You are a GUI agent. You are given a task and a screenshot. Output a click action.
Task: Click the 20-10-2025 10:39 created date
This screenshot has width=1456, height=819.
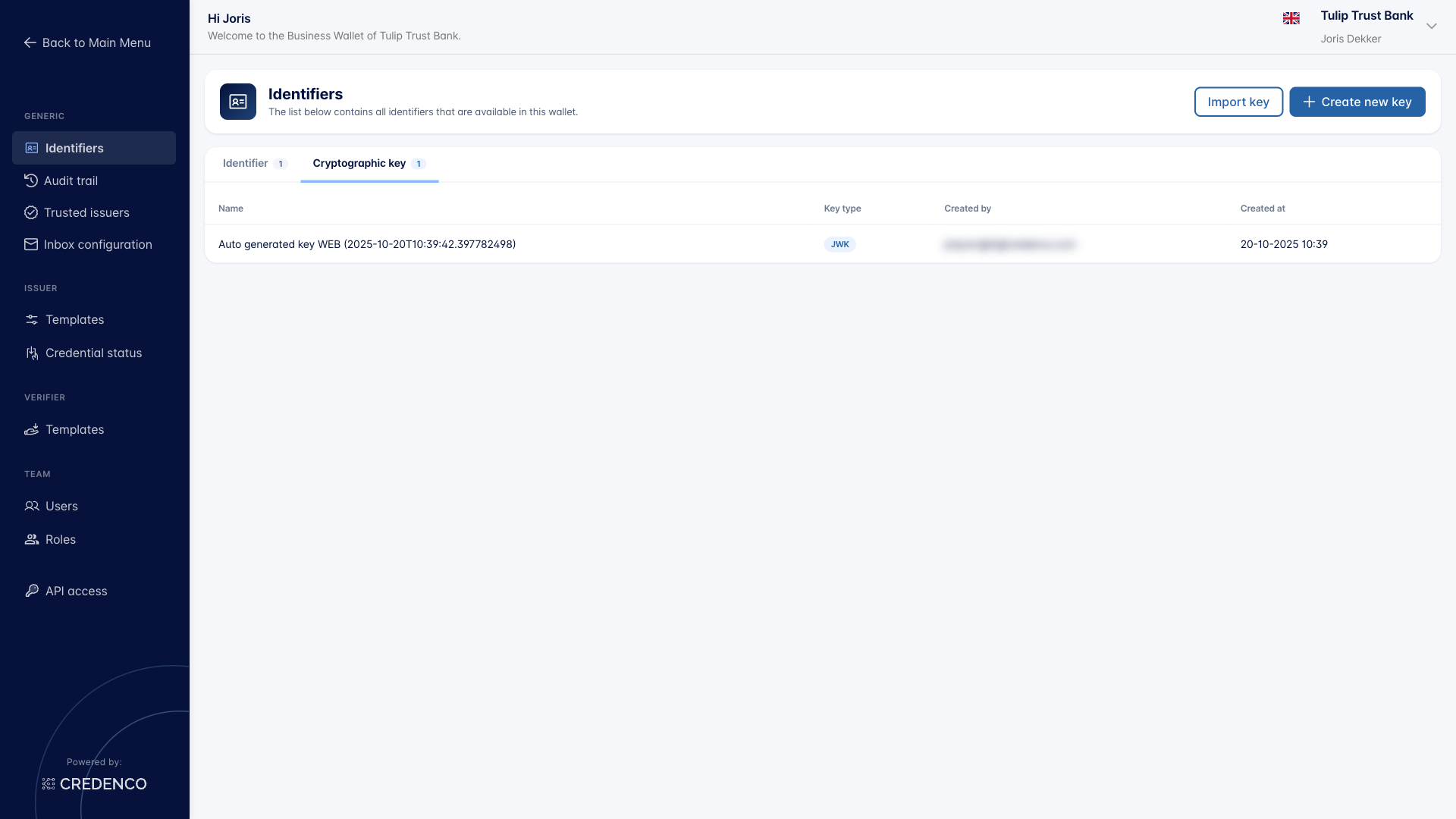click(x=1284, y=244)
